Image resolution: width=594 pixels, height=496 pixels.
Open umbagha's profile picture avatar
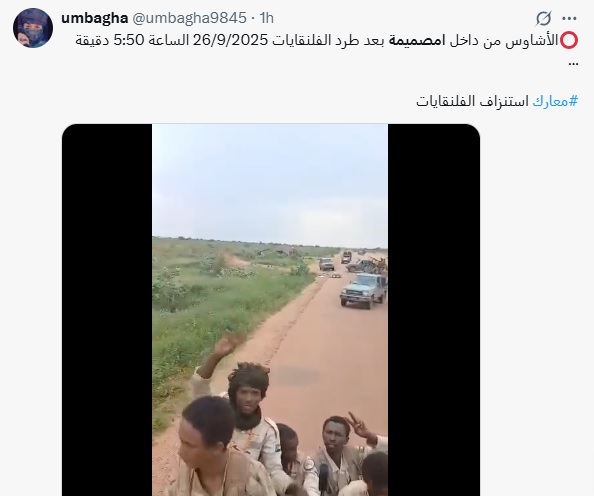tap(33, 28)
